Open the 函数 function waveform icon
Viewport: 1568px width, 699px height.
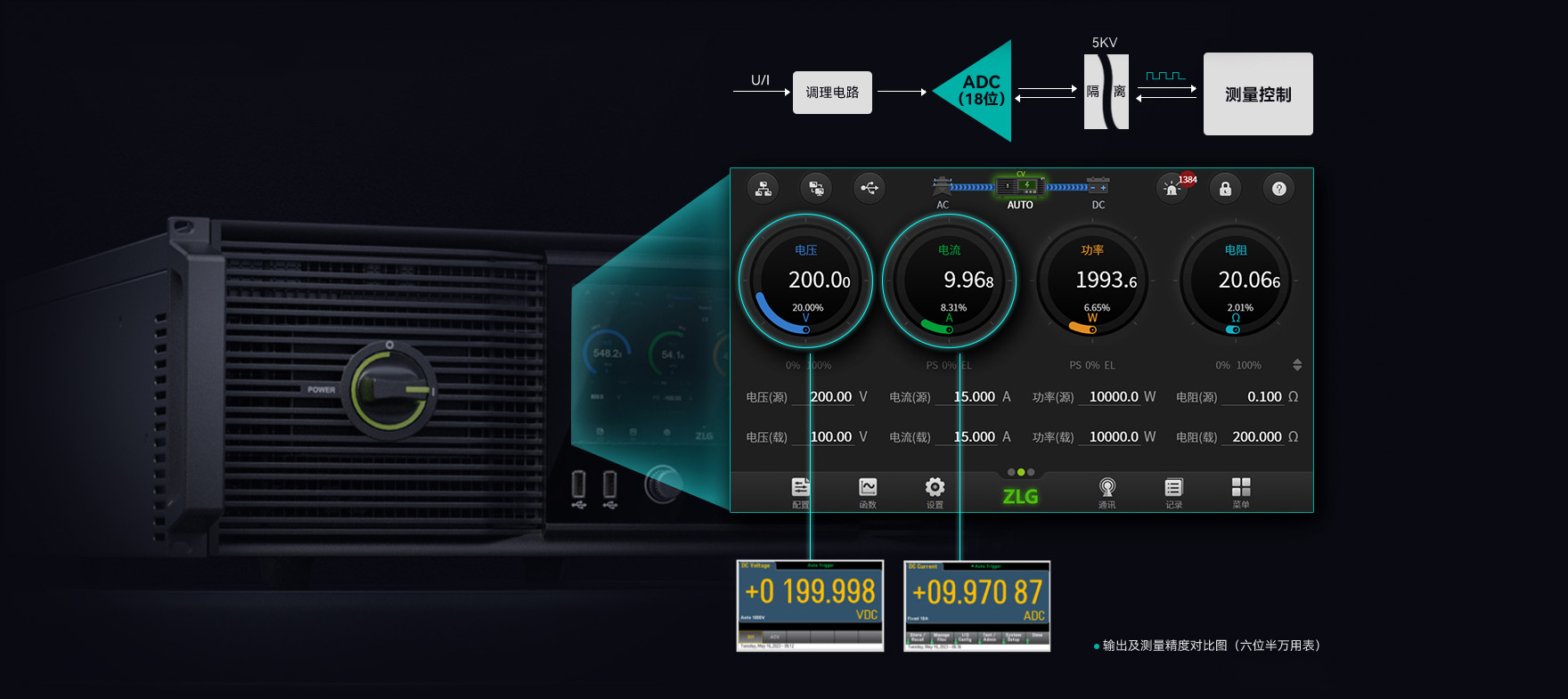[868, 492]
